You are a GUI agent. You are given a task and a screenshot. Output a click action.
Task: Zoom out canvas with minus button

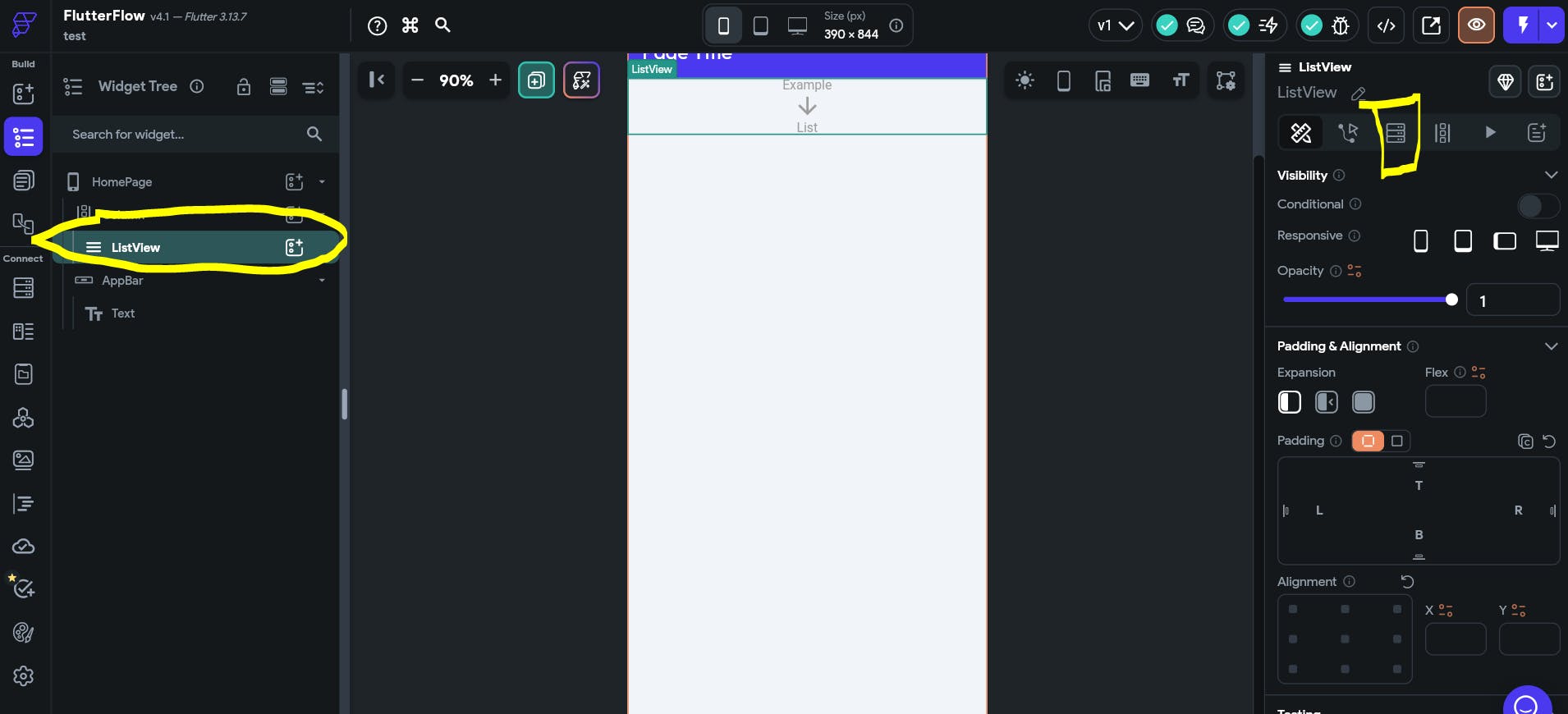click(x=417, y=80)
